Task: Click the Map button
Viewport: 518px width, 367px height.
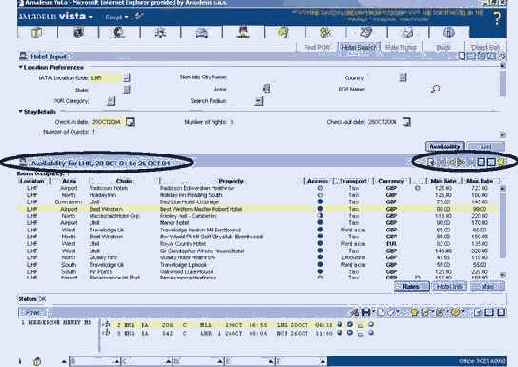Action: pyautogui.click(x=487, y=286)
